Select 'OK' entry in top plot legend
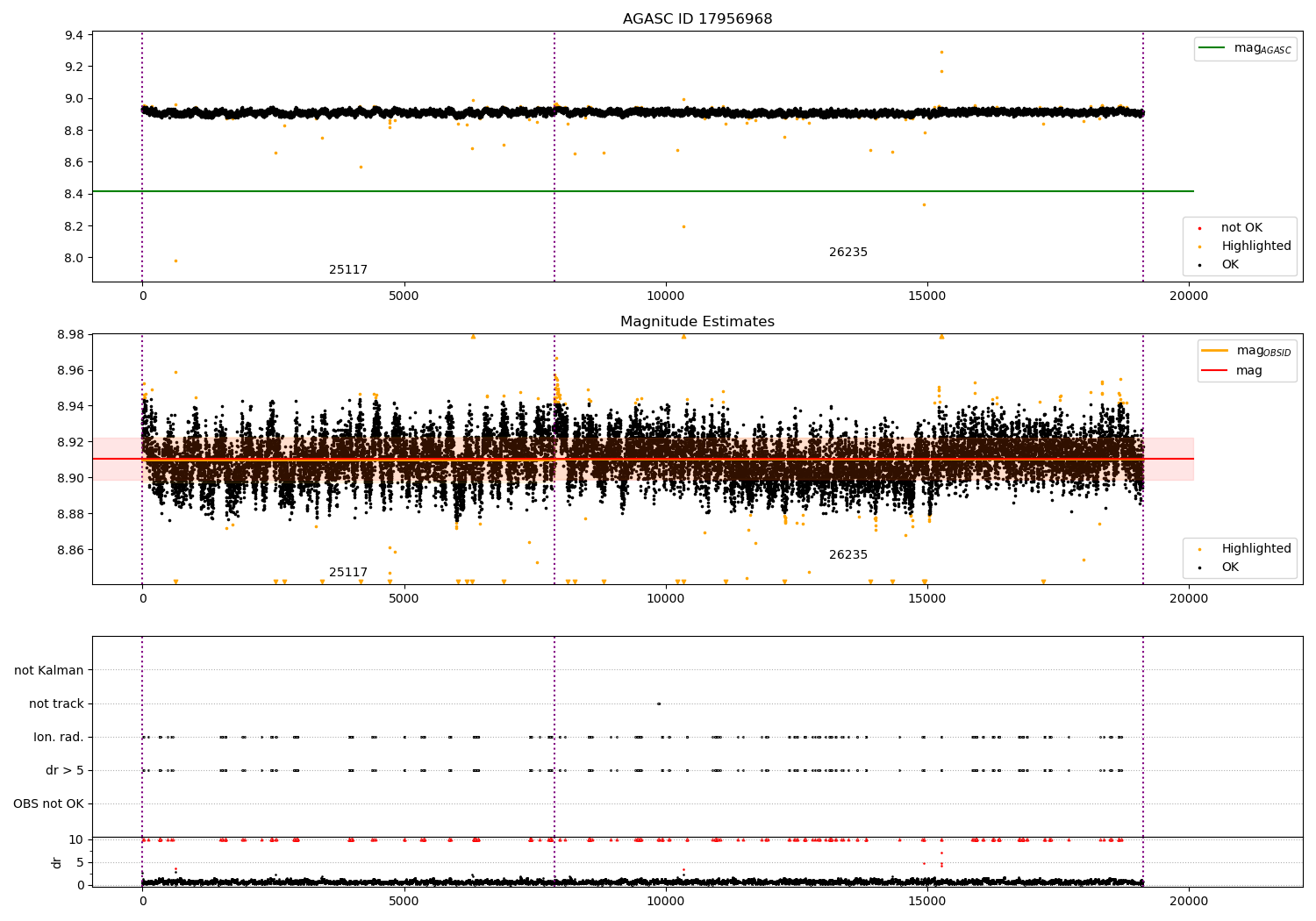 (1219, 265)
